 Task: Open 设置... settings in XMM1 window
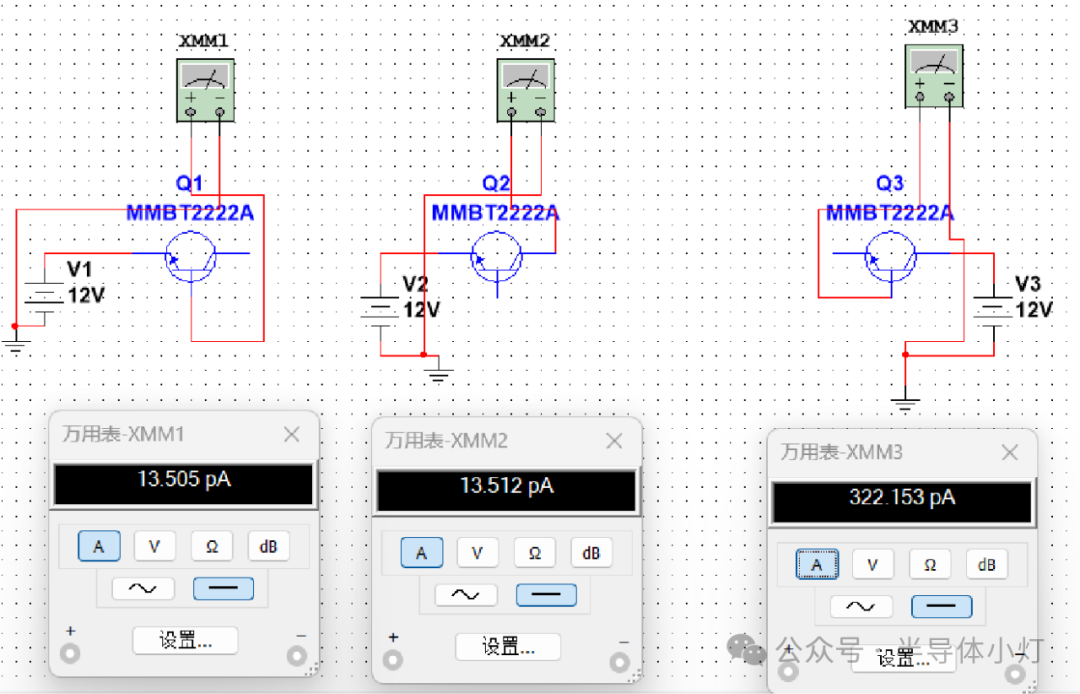(x=185, y=640)
